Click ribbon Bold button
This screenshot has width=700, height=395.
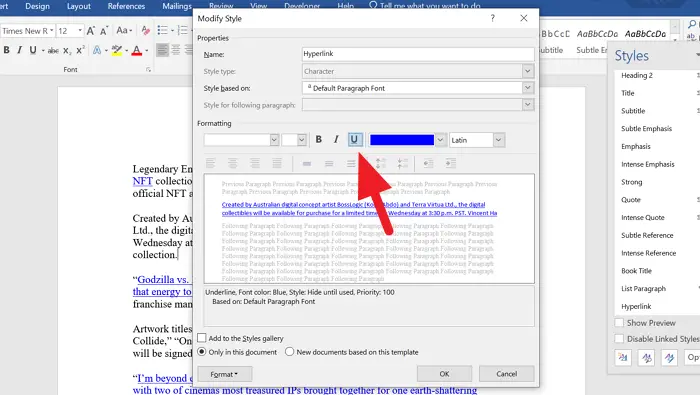point(7,50)
